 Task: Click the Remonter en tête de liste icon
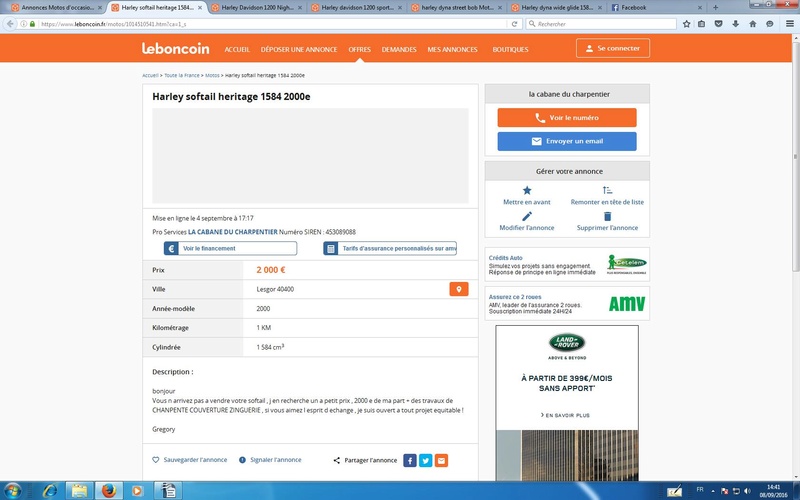(607, 190)
